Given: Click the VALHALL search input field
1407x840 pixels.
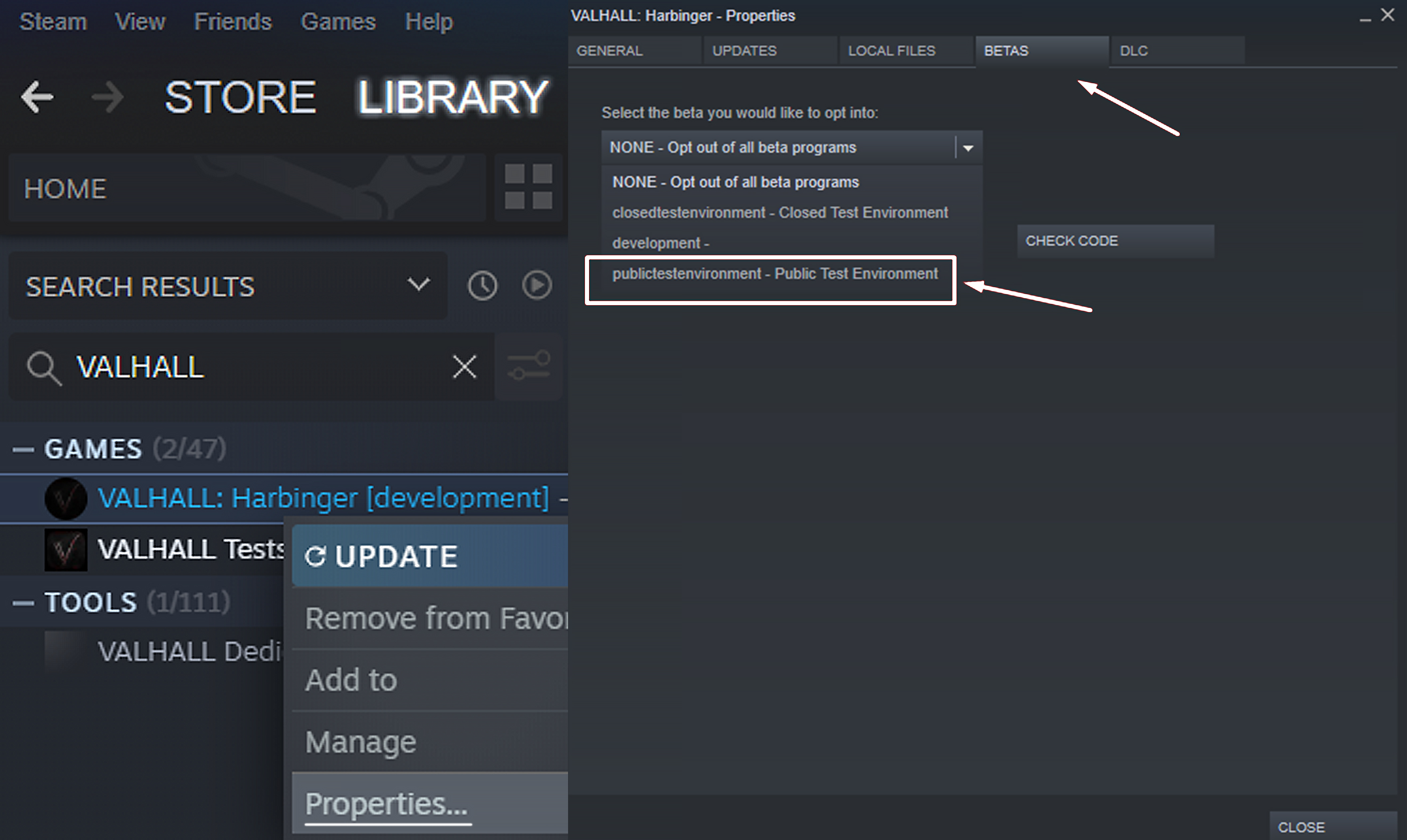Looking at the screenshot, I should (x=255, y=367).
